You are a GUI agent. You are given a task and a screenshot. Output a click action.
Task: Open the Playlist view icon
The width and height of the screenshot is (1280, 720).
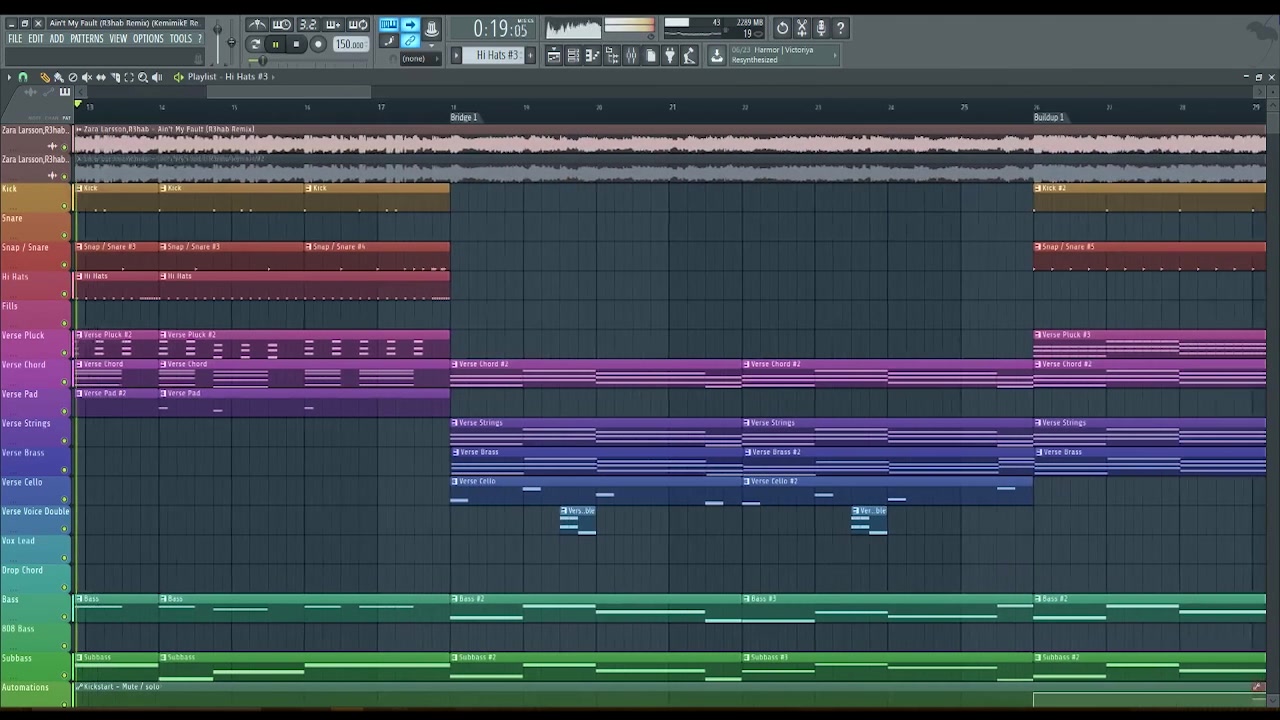click(553, 56)
